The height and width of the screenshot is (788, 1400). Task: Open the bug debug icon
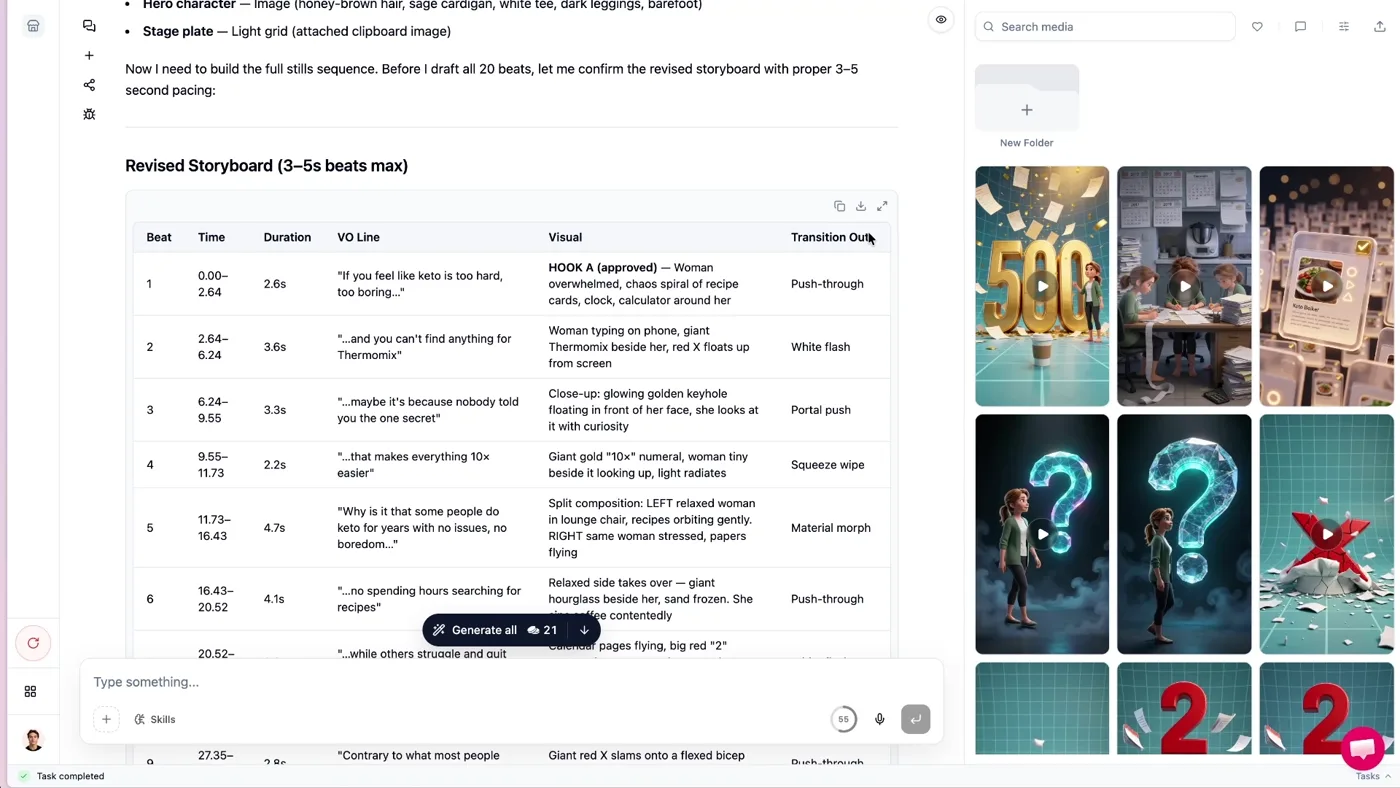(x=89, y=114)
